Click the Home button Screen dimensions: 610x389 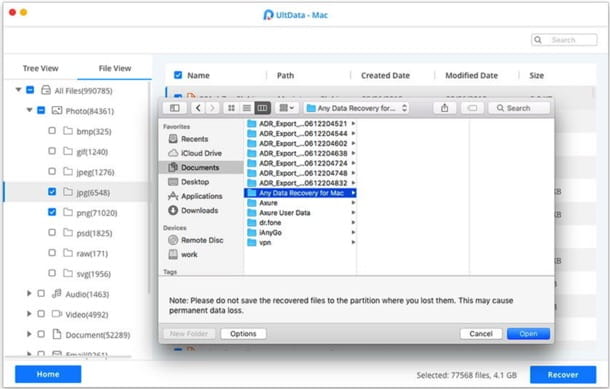pos(48,374)
